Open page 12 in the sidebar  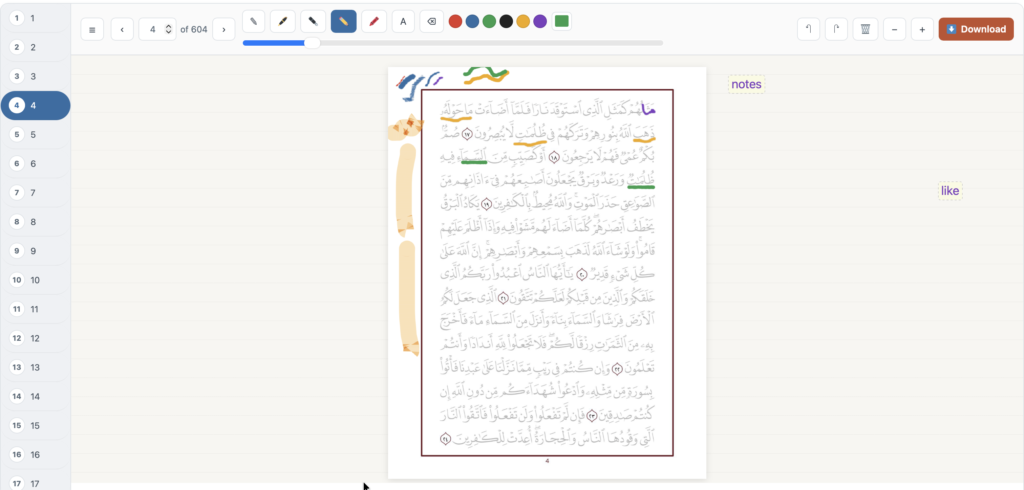(x=34, y=338)
